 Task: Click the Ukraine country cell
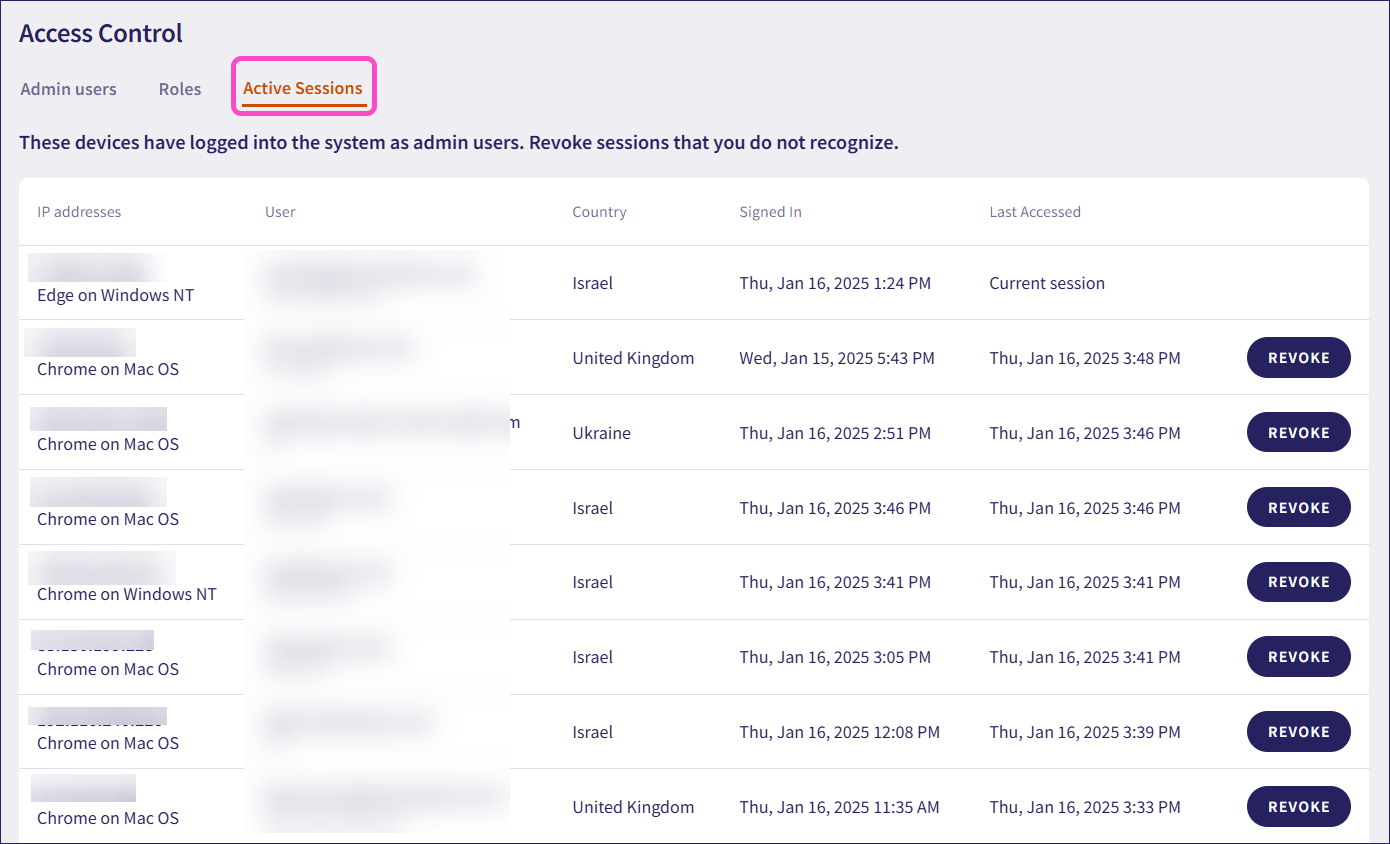tap(601, 433)
